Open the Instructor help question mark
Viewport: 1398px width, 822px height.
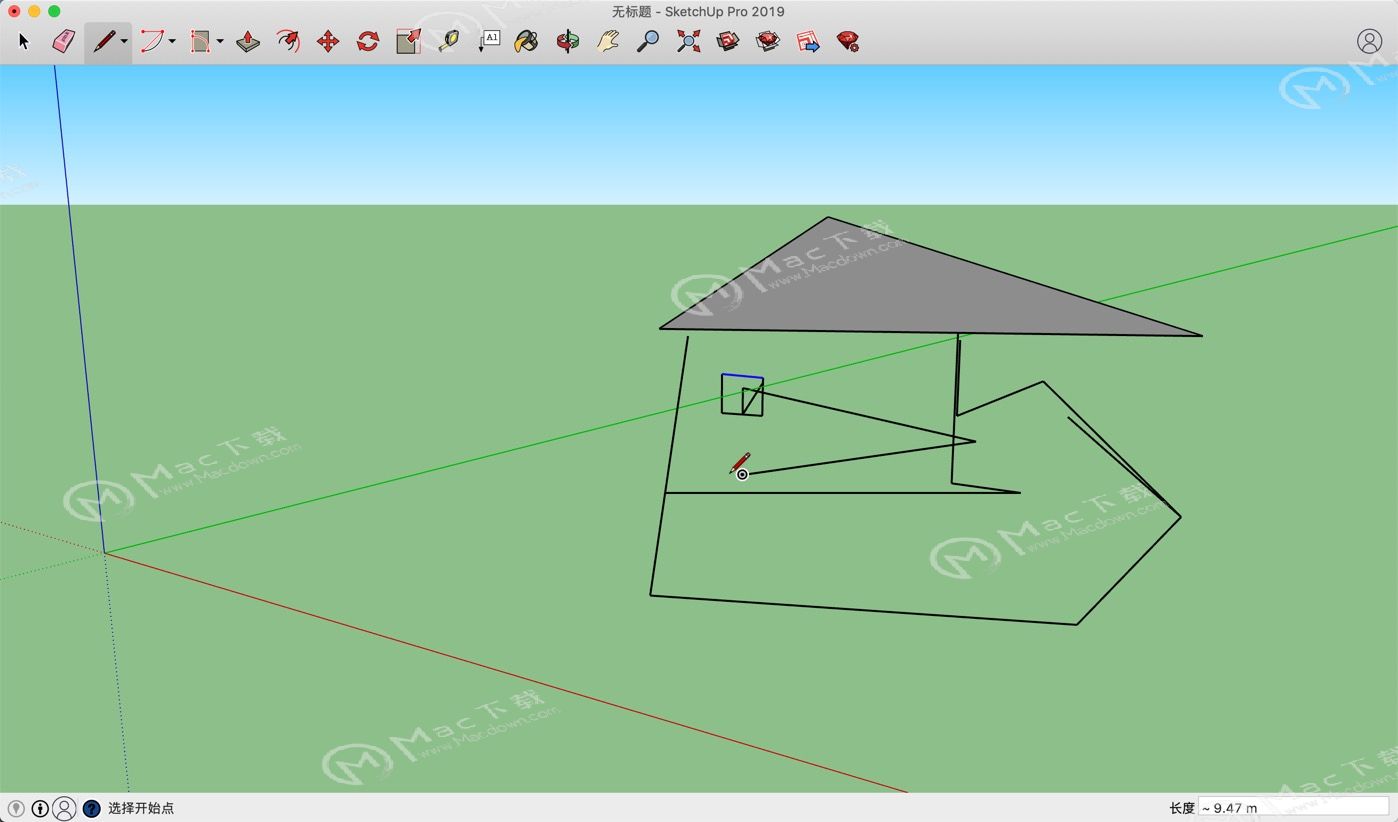(x=91, y=808)
